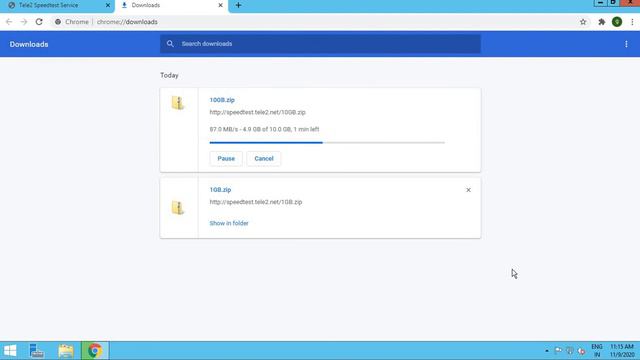Screen dimensions: 640x360
Task: Go back to the previous page
Action: point(9,22)
